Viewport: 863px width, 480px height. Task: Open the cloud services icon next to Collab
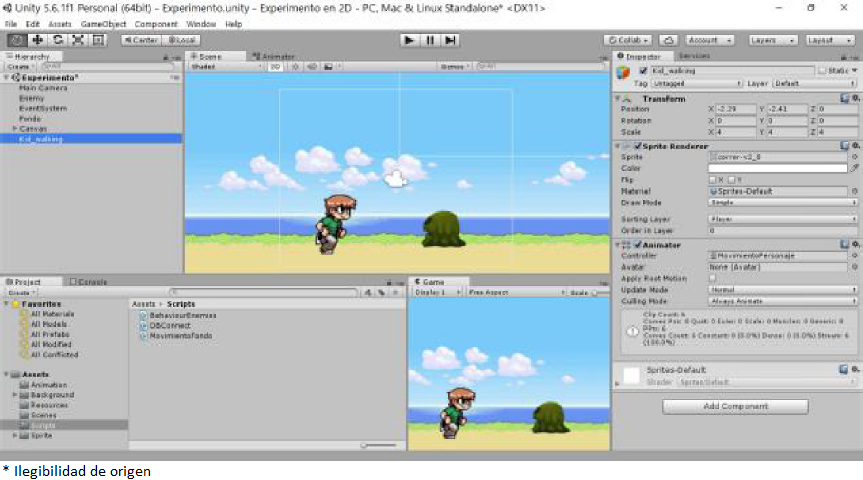[667, 40]
